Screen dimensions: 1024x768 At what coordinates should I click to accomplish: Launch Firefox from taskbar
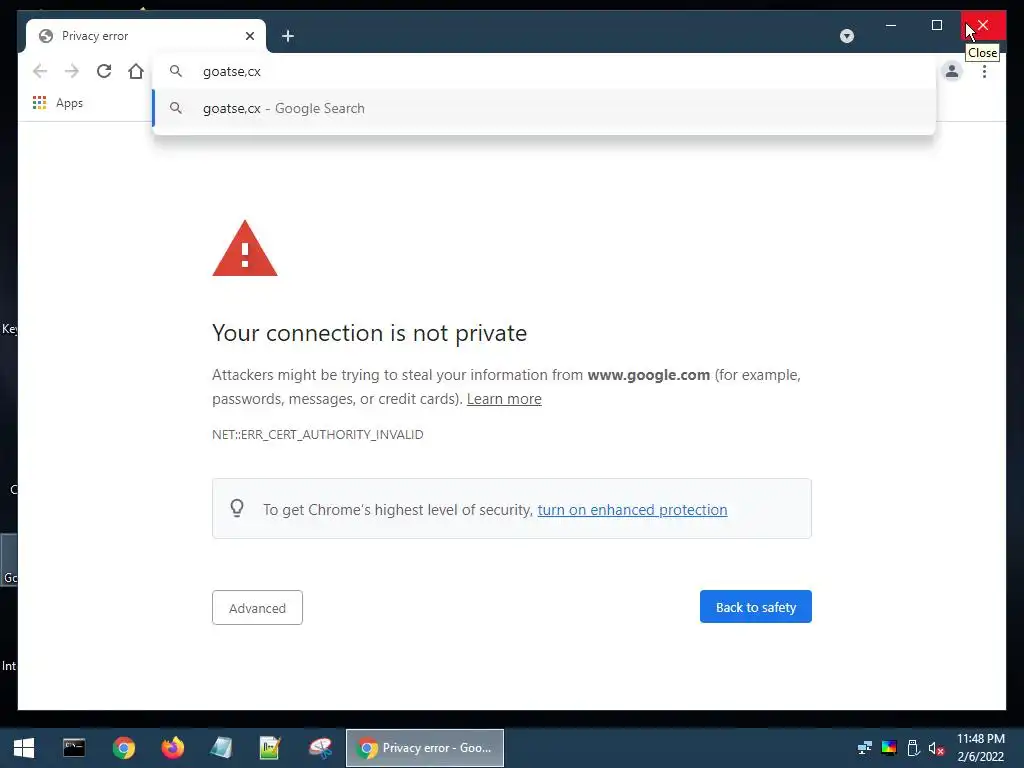(172, 748)
